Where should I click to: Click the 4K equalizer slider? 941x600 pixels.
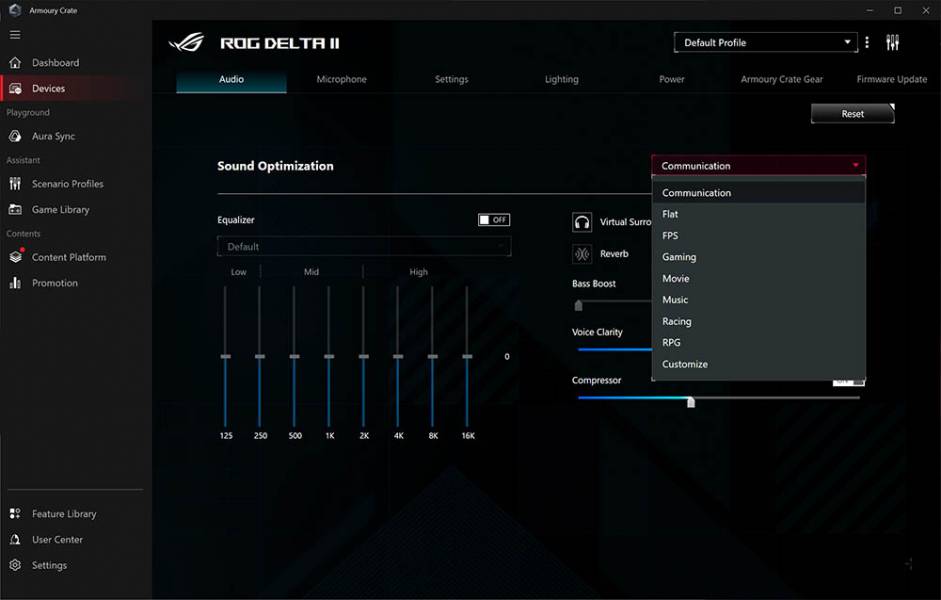click(398, 356)
